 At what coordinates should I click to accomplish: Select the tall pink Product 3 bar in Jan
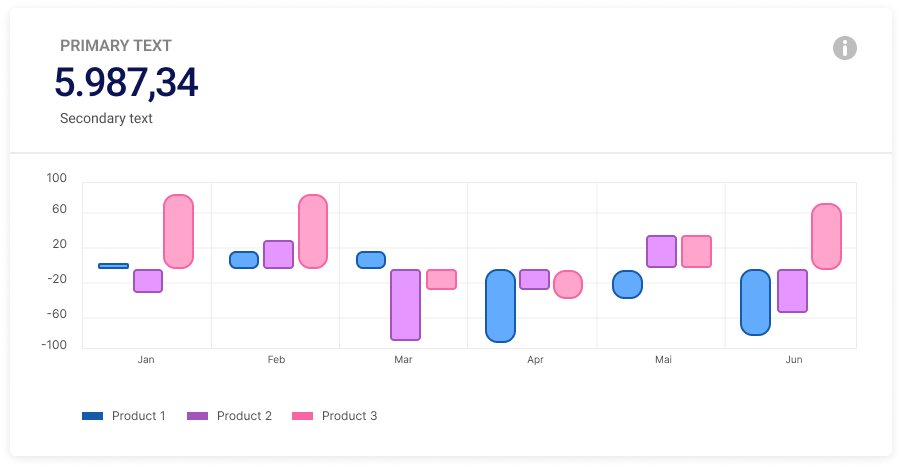pyautogui.click(x=178, y=231)
